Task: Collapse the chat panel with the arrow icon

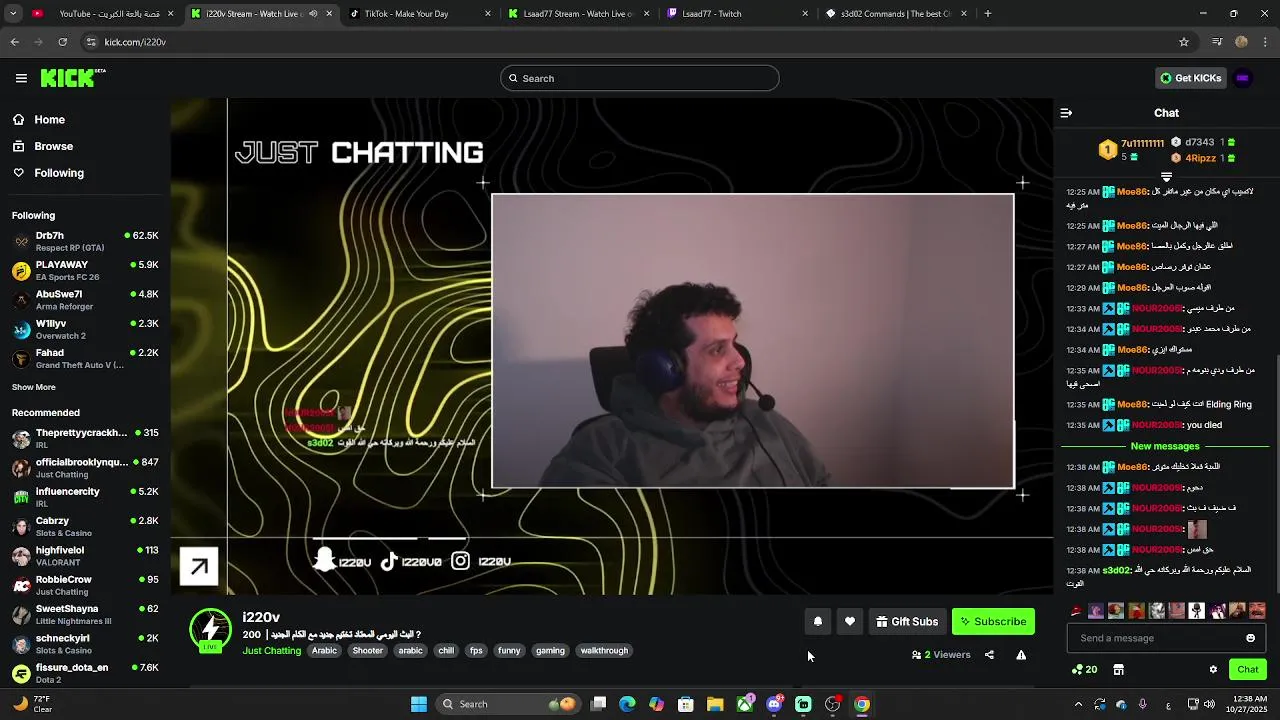Action: (x=1066, y=113)
